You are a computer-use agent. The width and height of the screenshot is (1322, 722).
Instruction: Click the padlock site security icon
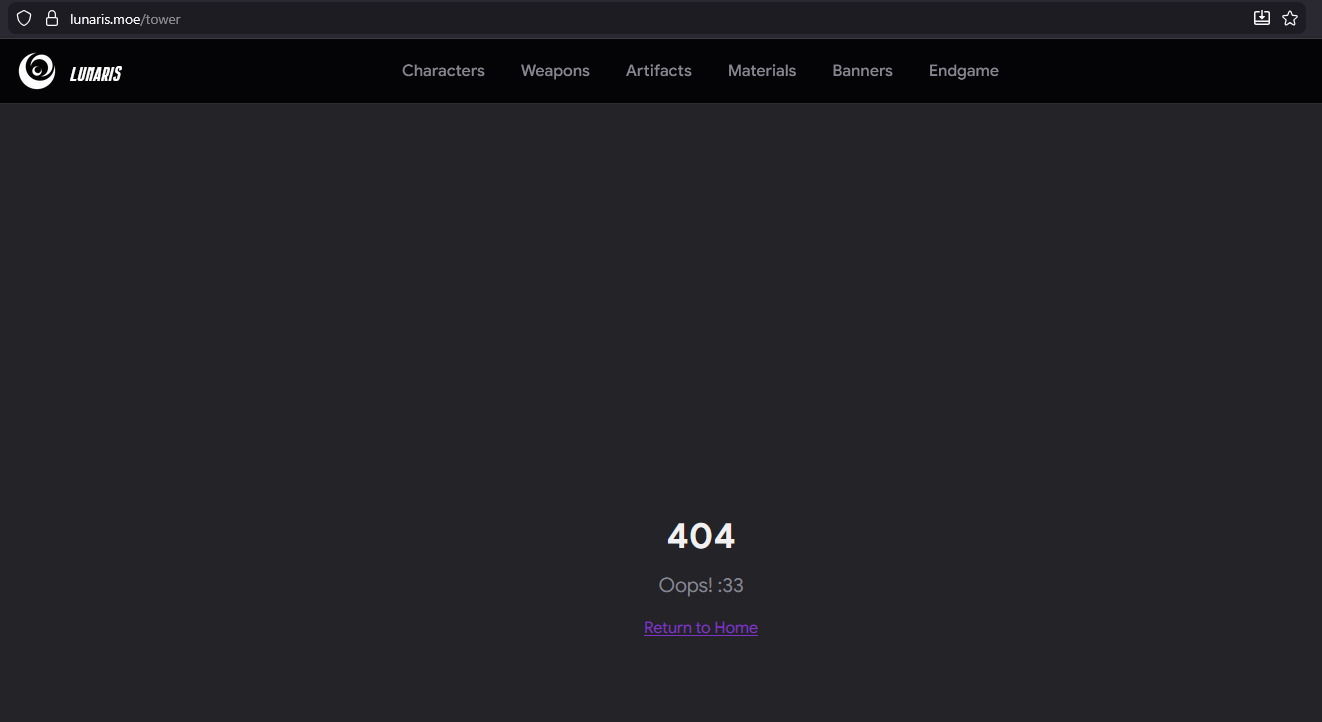click(52, 18)
